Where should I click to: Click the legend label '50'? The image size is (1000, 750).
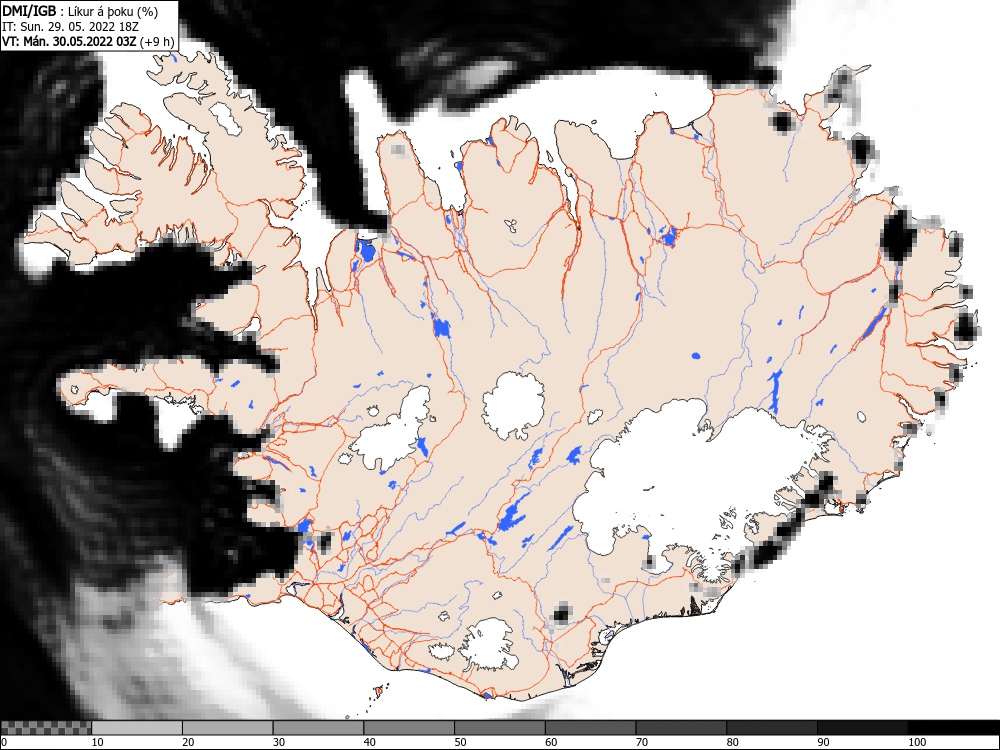[460, 742]
